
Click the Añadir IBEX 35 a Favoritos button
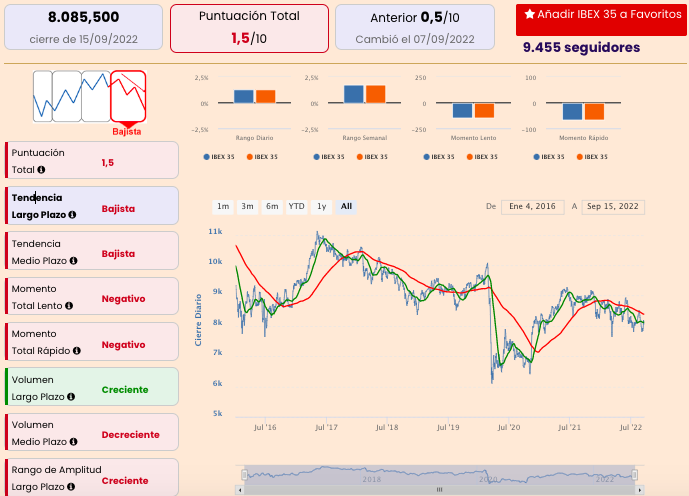[601, 20]
